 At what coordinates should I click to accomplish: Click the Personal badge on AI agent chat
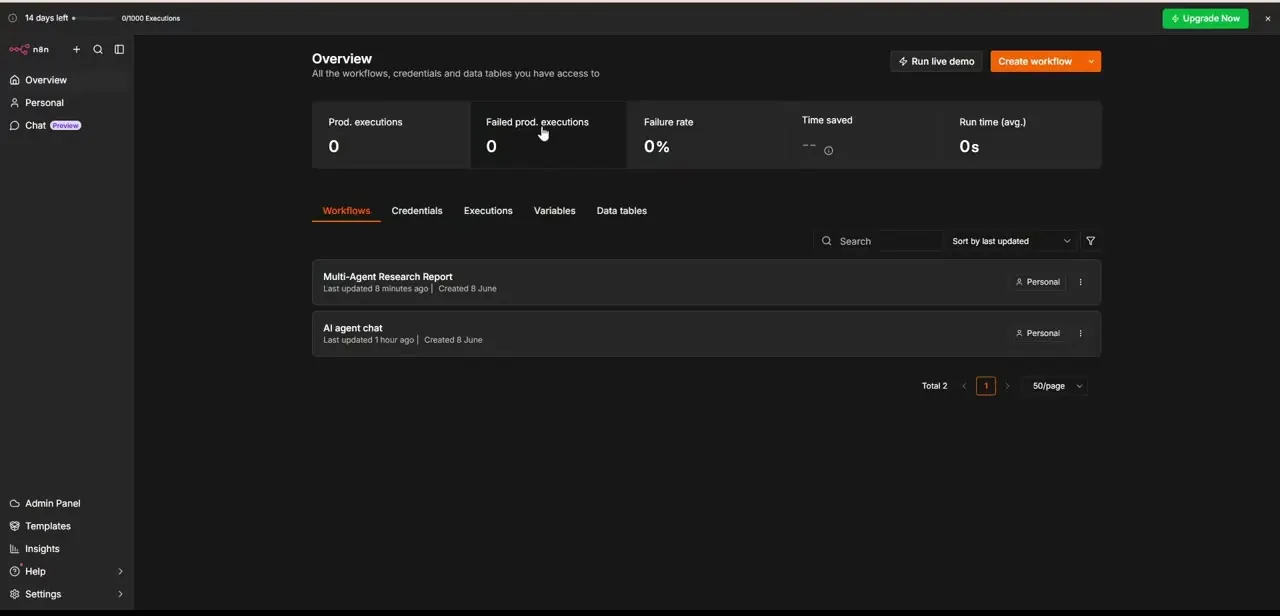1037,333
